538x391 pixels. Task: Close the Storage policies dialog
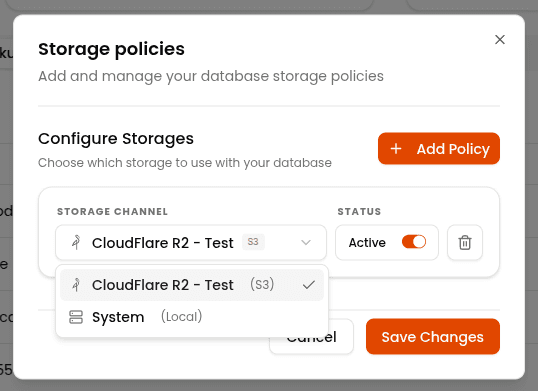coord(500,40)
